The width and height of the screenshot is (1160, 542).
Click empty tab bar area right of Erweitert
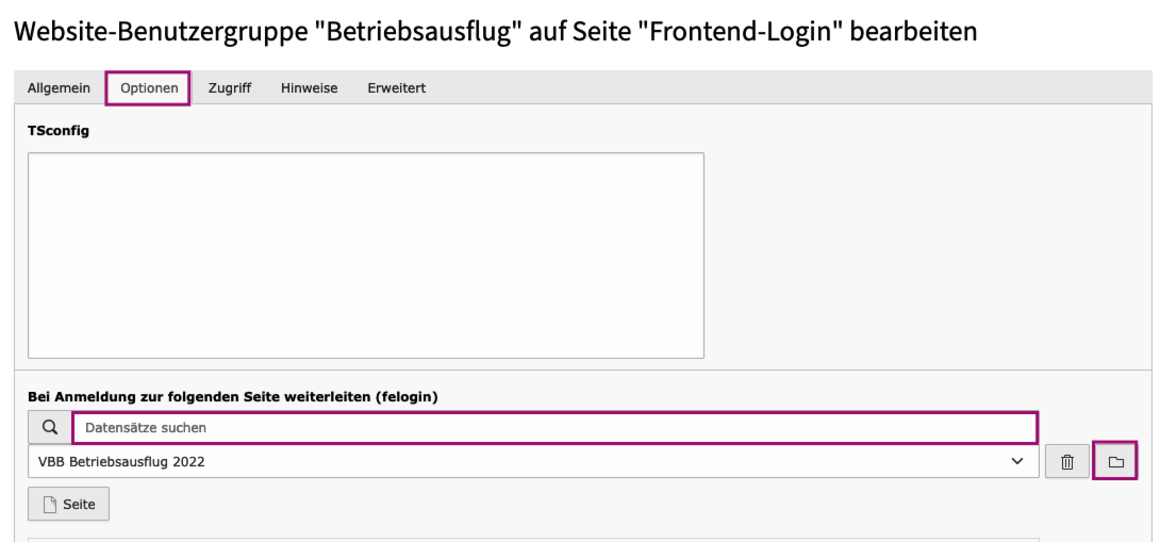point(790,88)
